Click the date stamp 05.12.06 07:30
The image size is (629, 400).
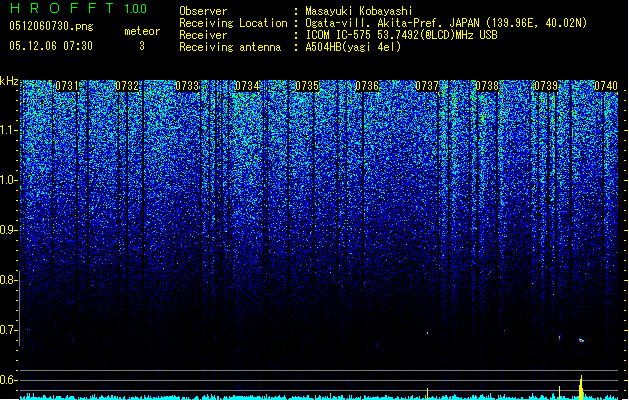(x=51, y=46)
